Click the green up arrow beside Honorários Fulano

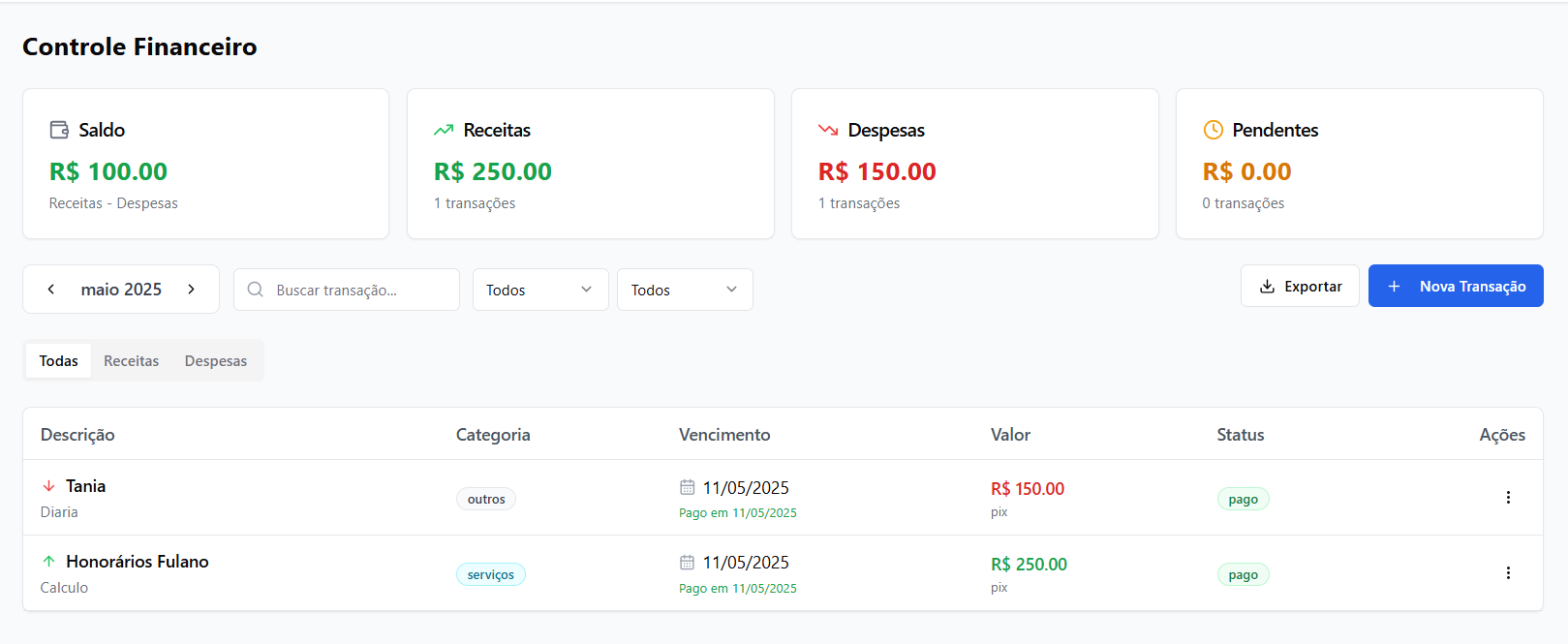click(x=48, y=562)
